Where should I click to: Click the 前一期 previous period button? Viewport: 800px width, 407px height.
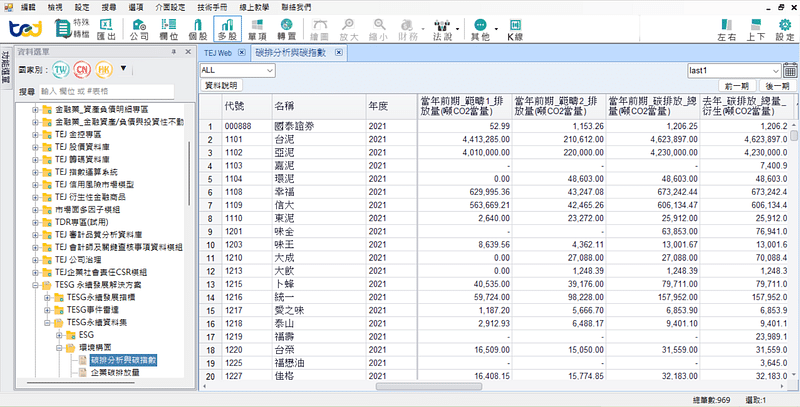pos(737,87)
